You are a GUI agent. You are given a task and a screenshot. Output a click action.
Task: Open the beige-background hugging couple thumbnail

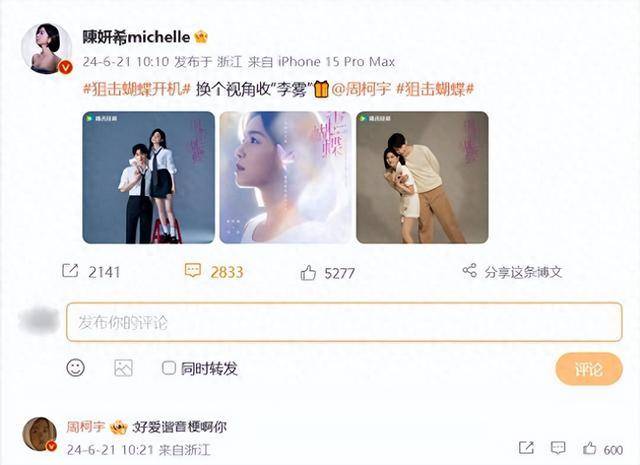click(422, 178)
